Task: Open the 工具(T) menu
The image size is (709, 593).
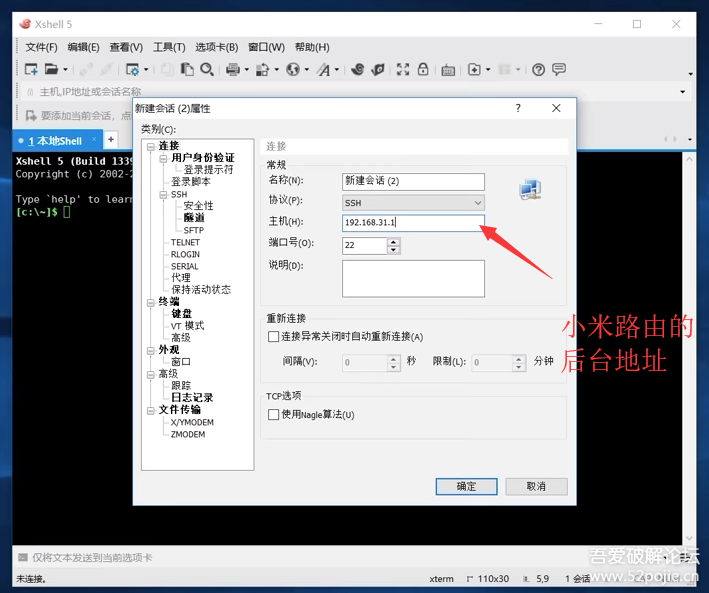Action: click(169, 47)
